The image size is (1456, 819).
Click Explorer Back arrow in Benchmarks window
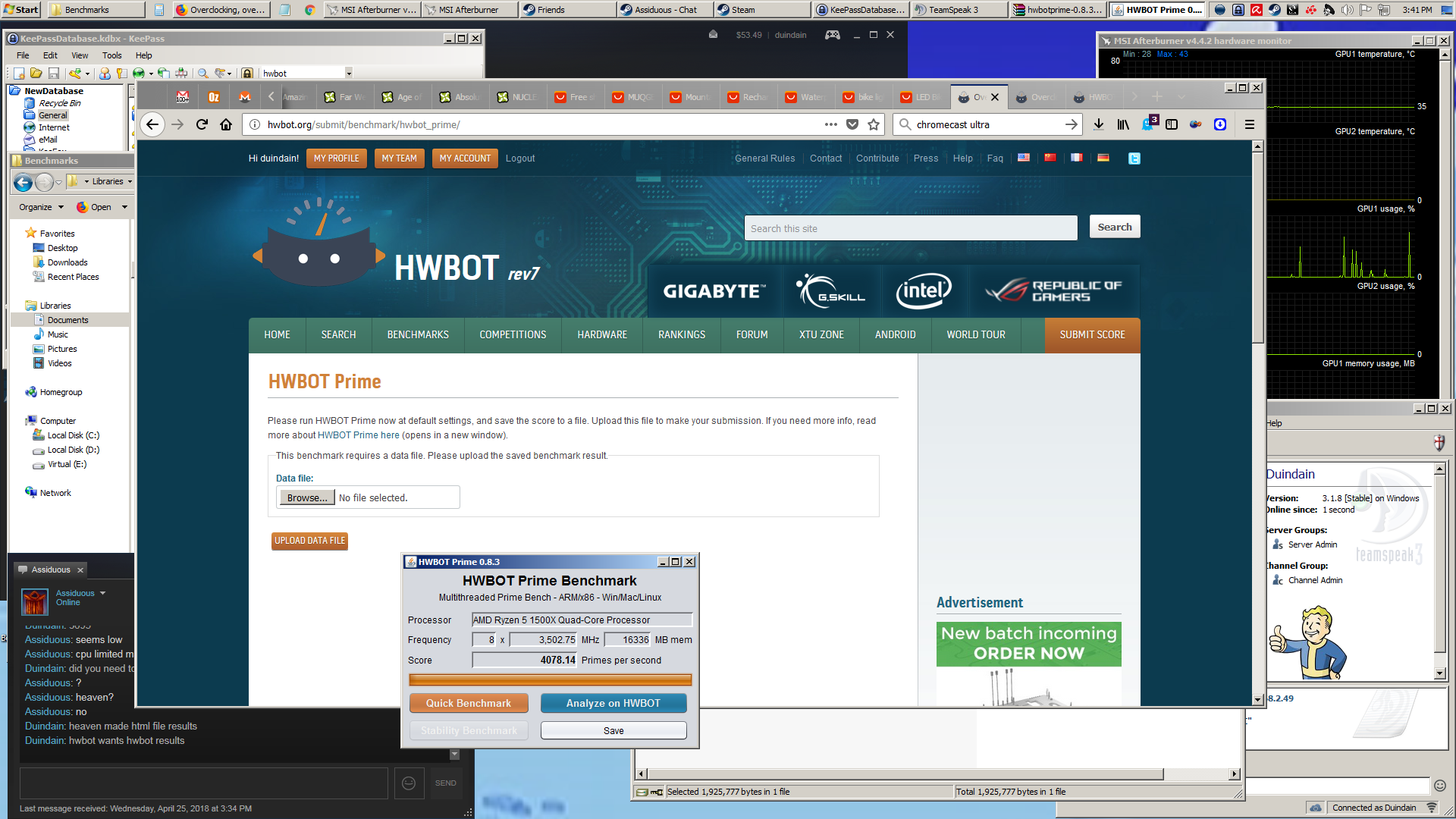click(x=24, y=182)
